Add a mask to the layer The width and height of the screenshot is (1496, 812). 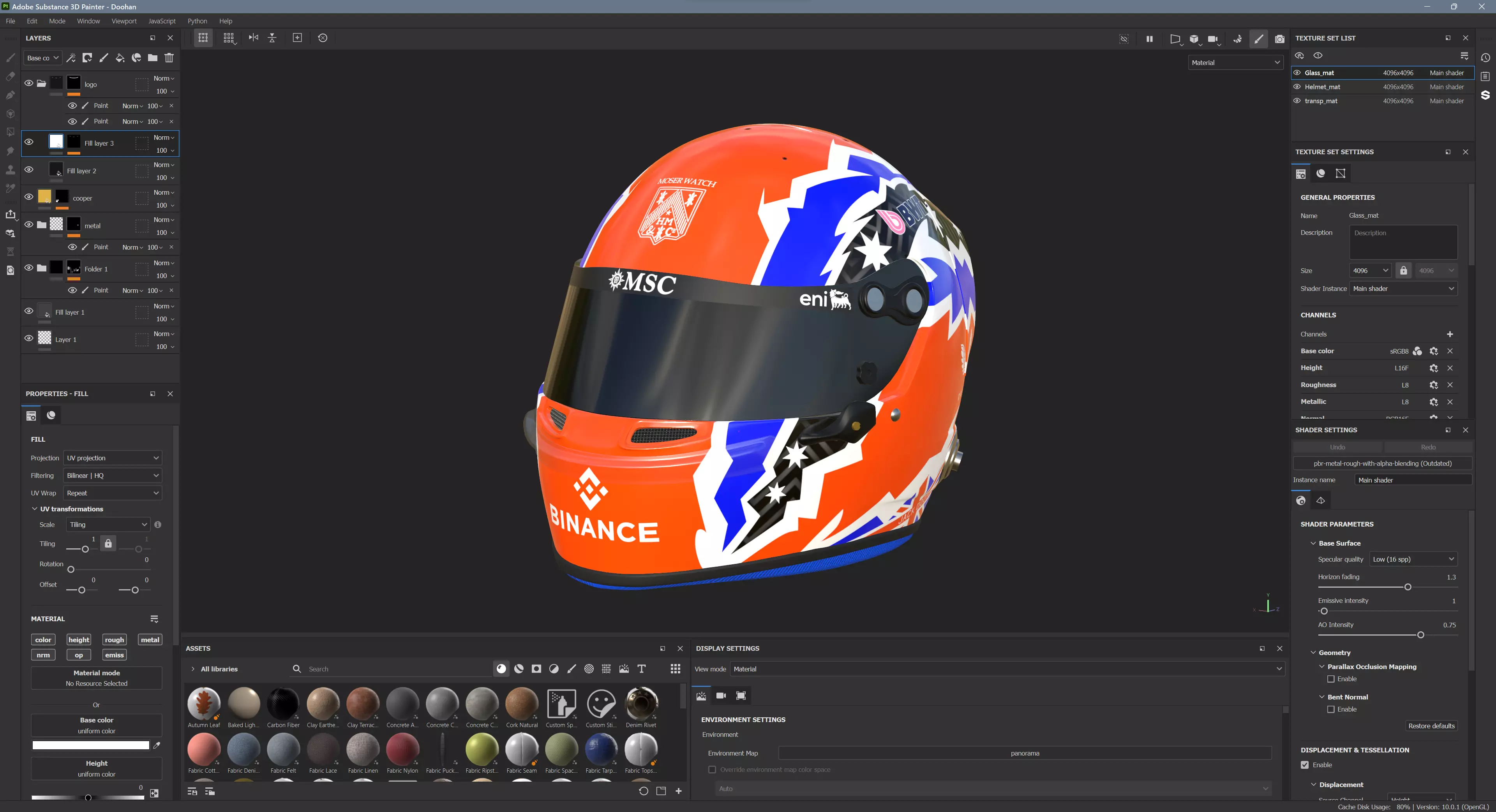pyautogui.click(x=87, y=58)
